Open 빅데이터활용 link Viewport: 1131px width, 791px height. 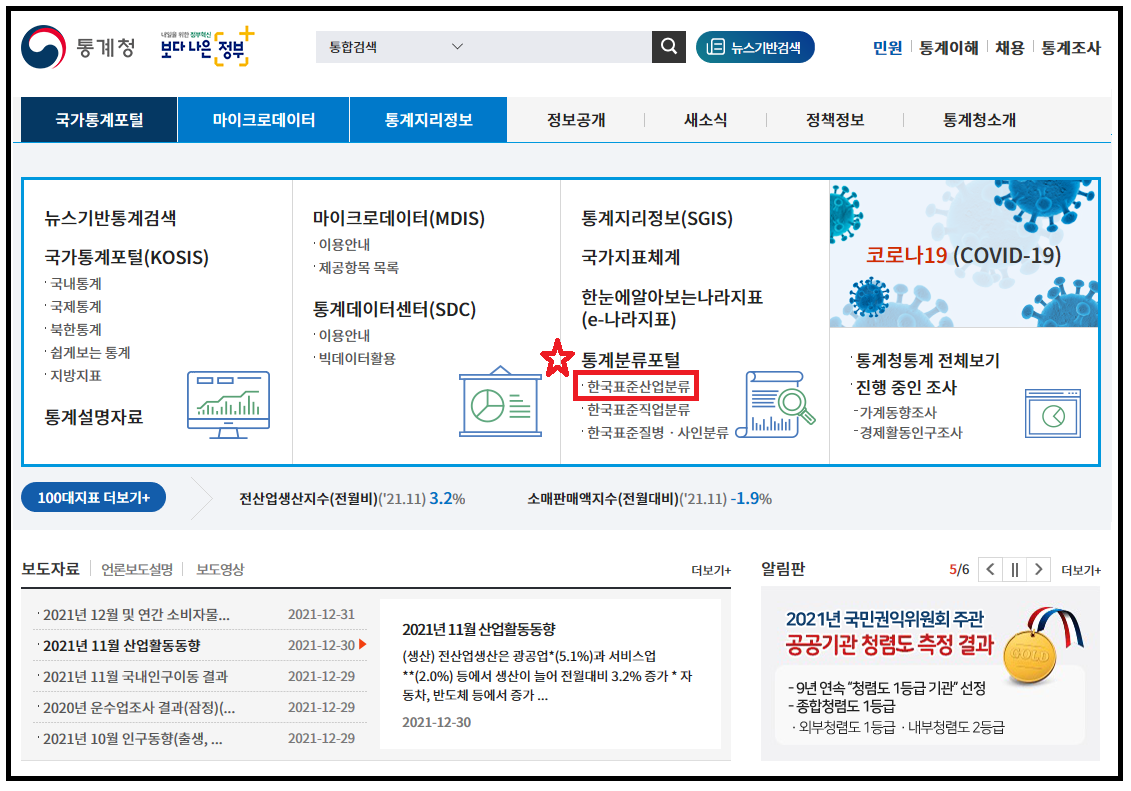coord(356,358)
